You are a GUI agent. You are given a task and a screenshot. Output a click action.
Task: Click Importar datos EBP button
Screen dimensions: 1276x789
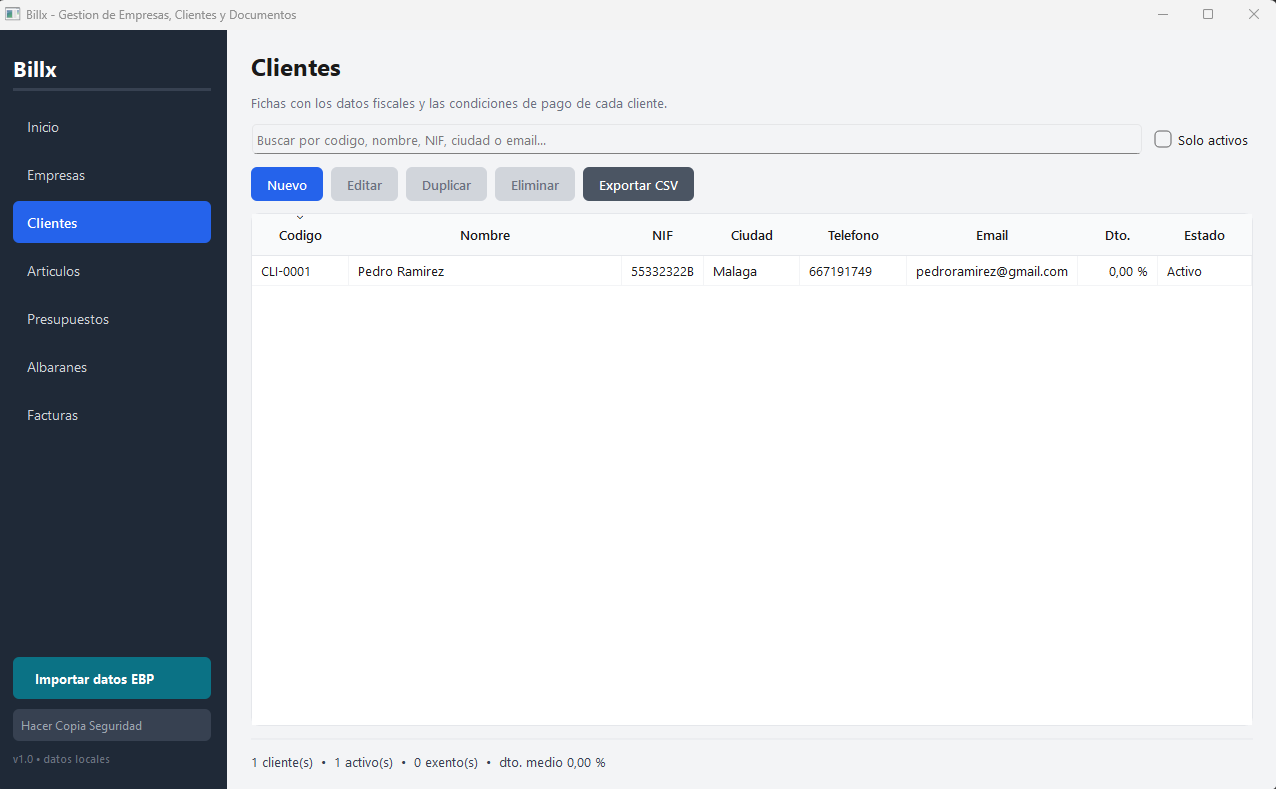click(112, 678)
